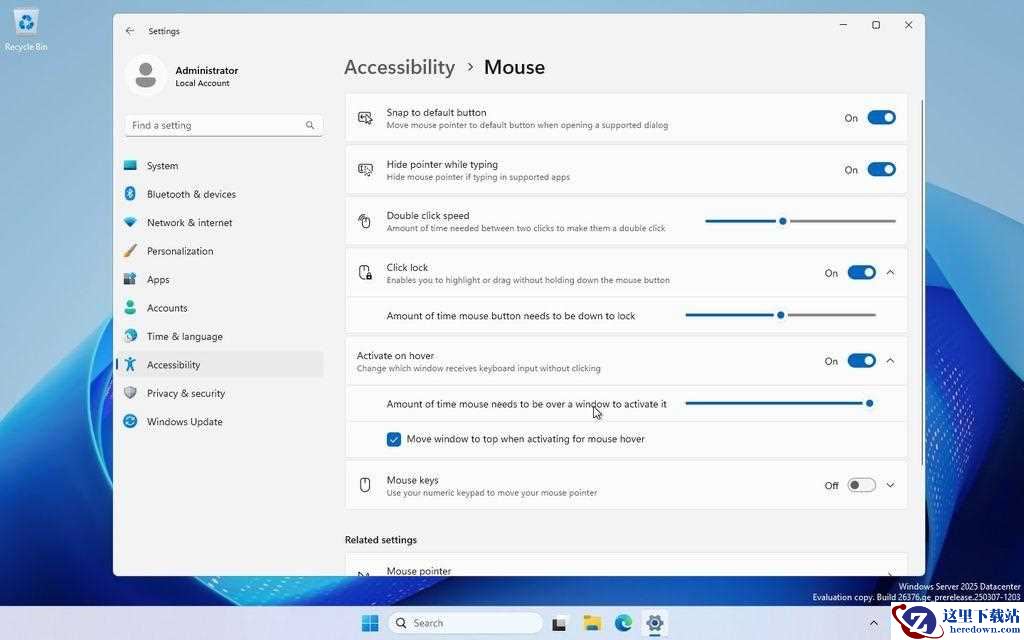The image size is (1024, 640).
Task: Turn off Snap to default button toggle
Action: point(881,118)
